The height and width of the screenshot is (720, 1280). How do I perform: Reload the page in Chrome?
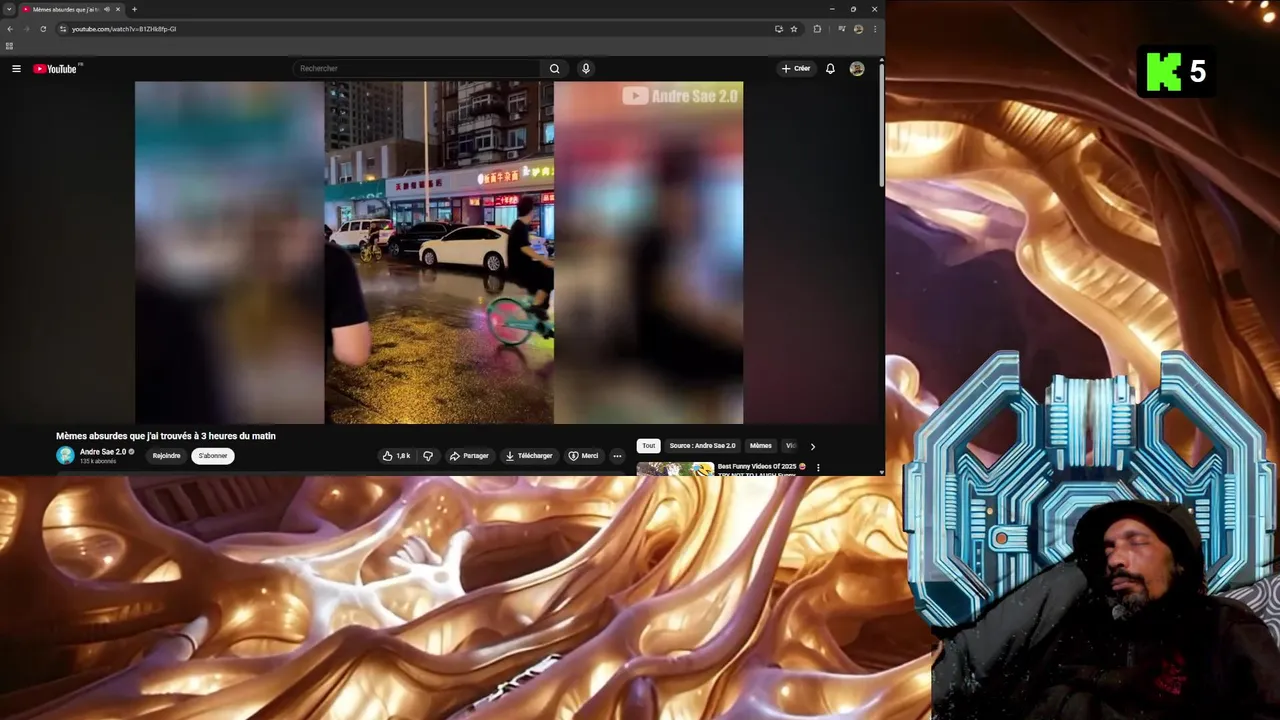tap(43, 29)
